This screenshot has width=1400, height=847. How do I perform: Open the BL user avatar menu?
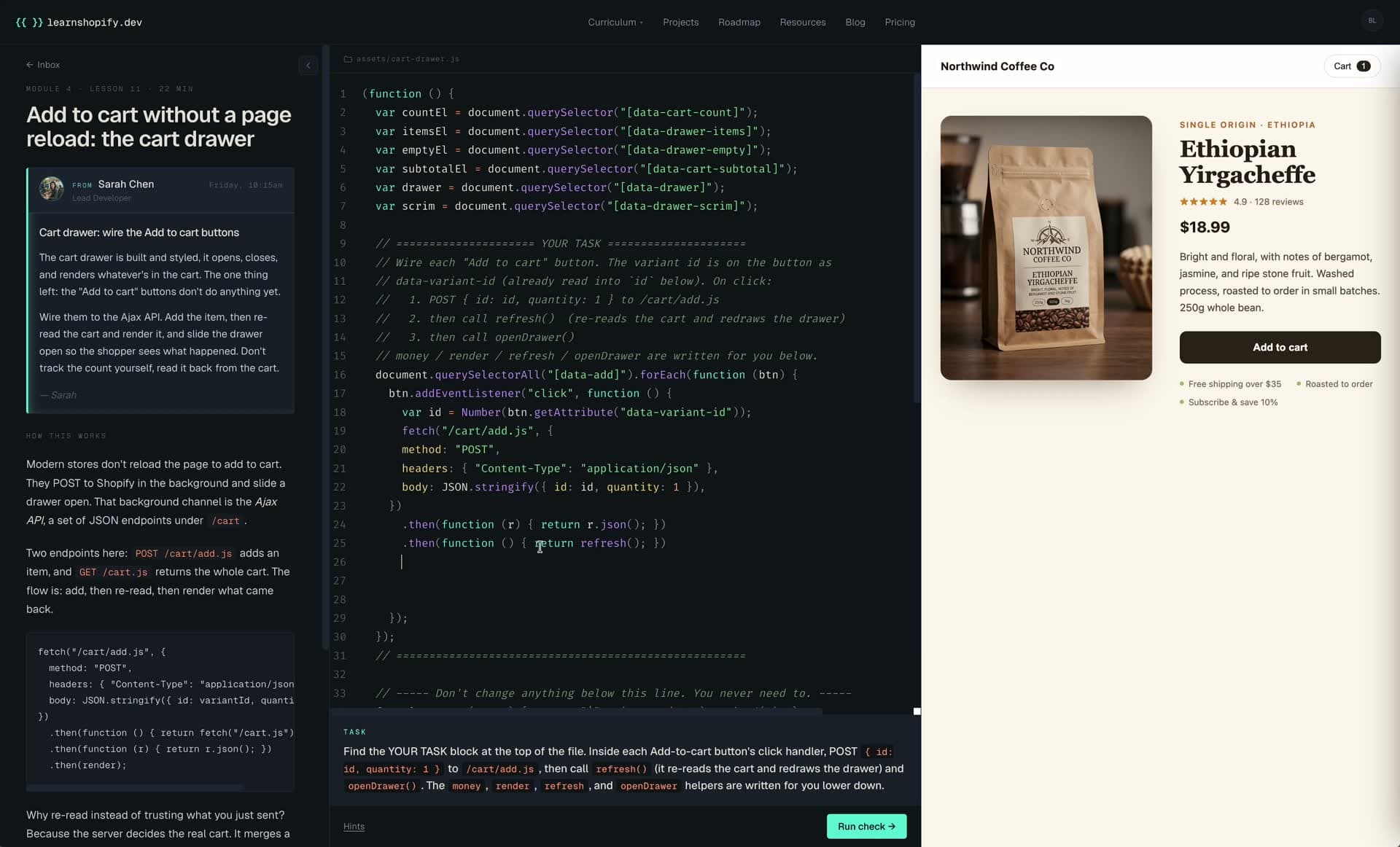coord(1372,21)
